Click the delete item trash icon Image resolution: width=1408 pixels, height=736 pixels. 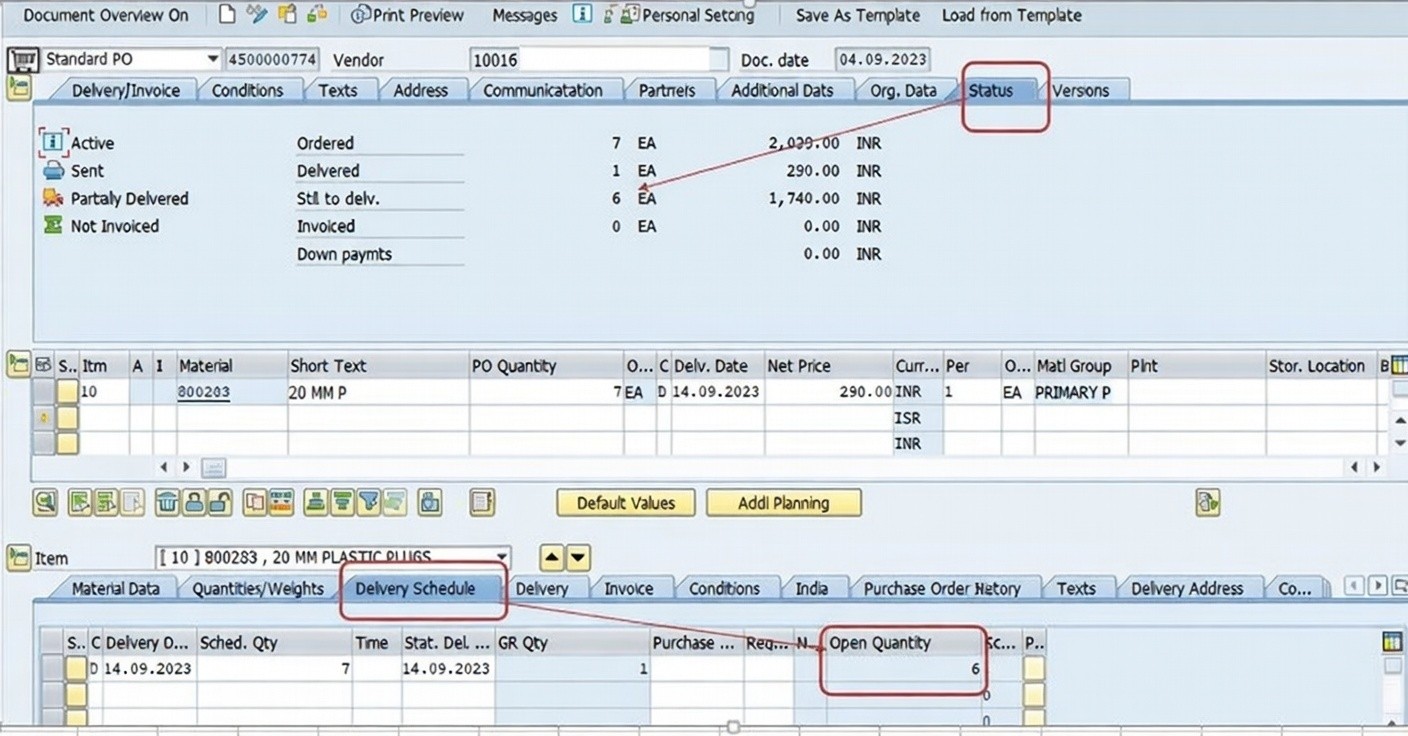point(167,502)
